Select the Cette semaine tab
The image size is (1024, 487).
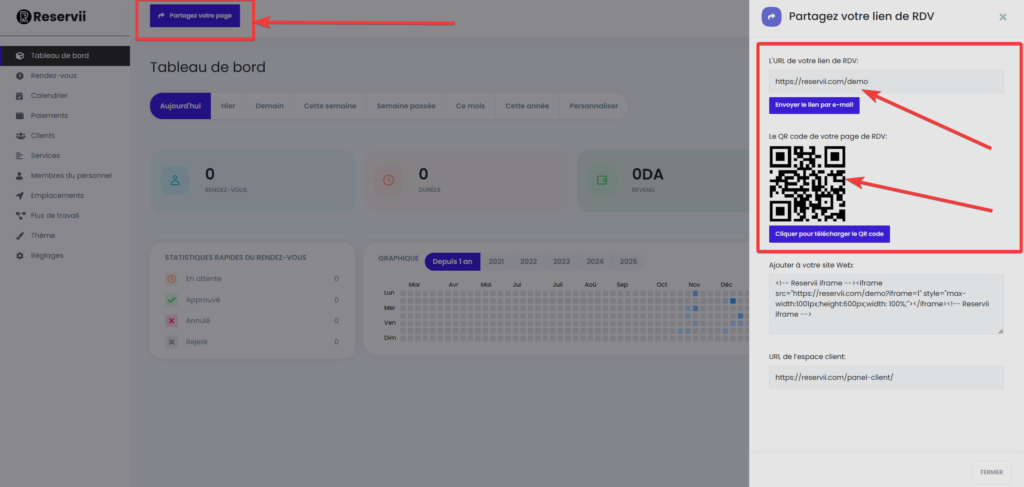(x=330, y=106)
